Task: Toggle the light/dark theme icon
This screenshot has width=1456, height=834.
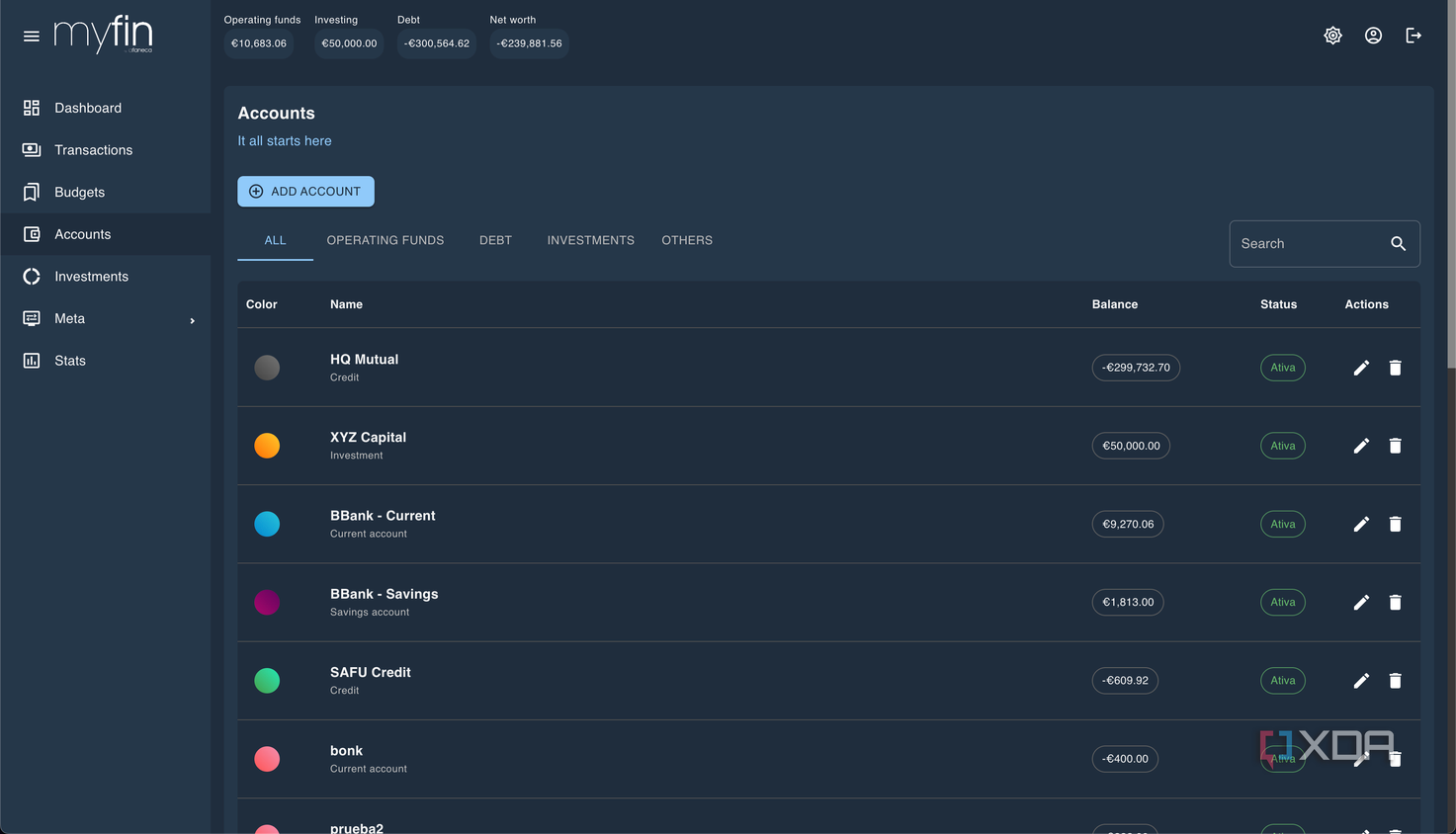Action: 1333,36
